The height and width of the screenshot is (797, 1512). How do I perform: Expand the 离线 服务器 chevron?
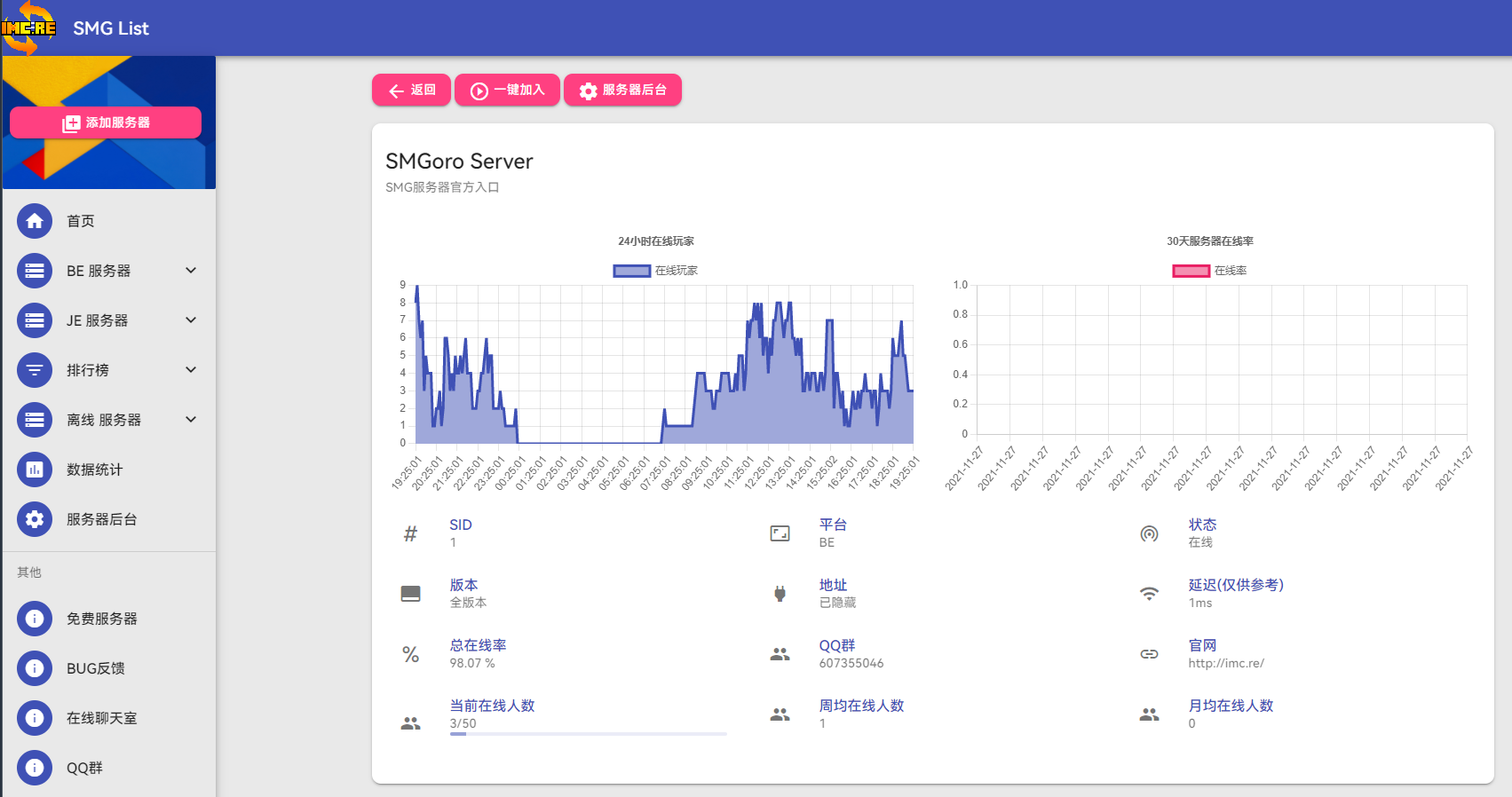(x=191, y=420)
